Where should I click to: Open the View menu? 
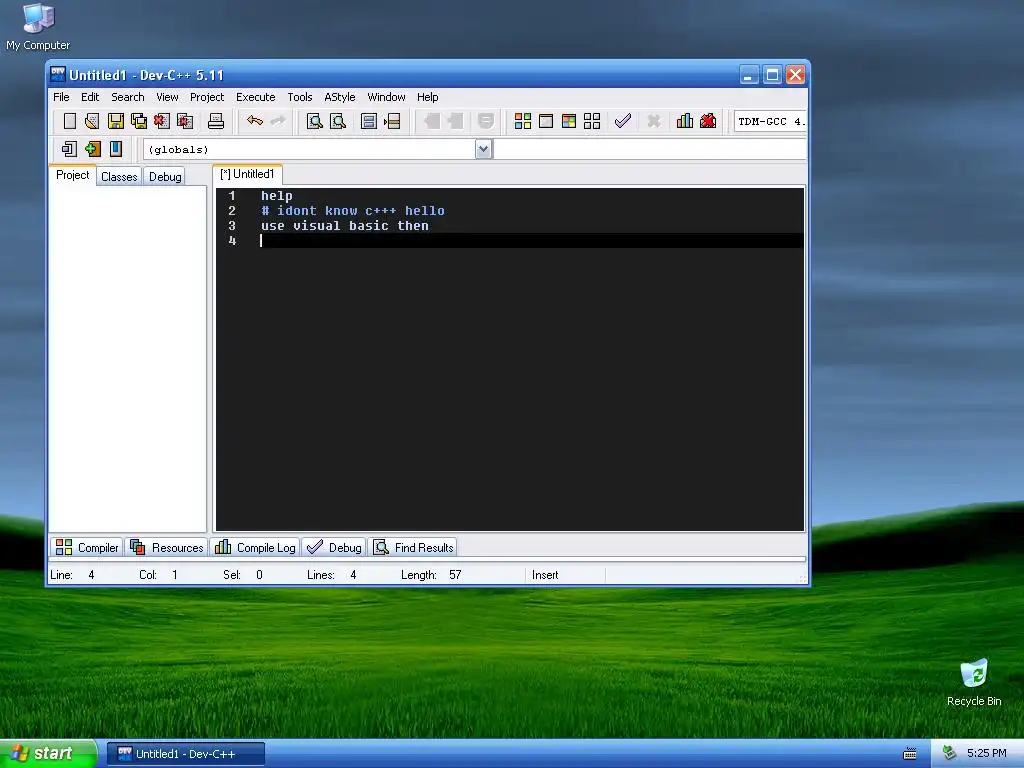(x=167, y=97)
